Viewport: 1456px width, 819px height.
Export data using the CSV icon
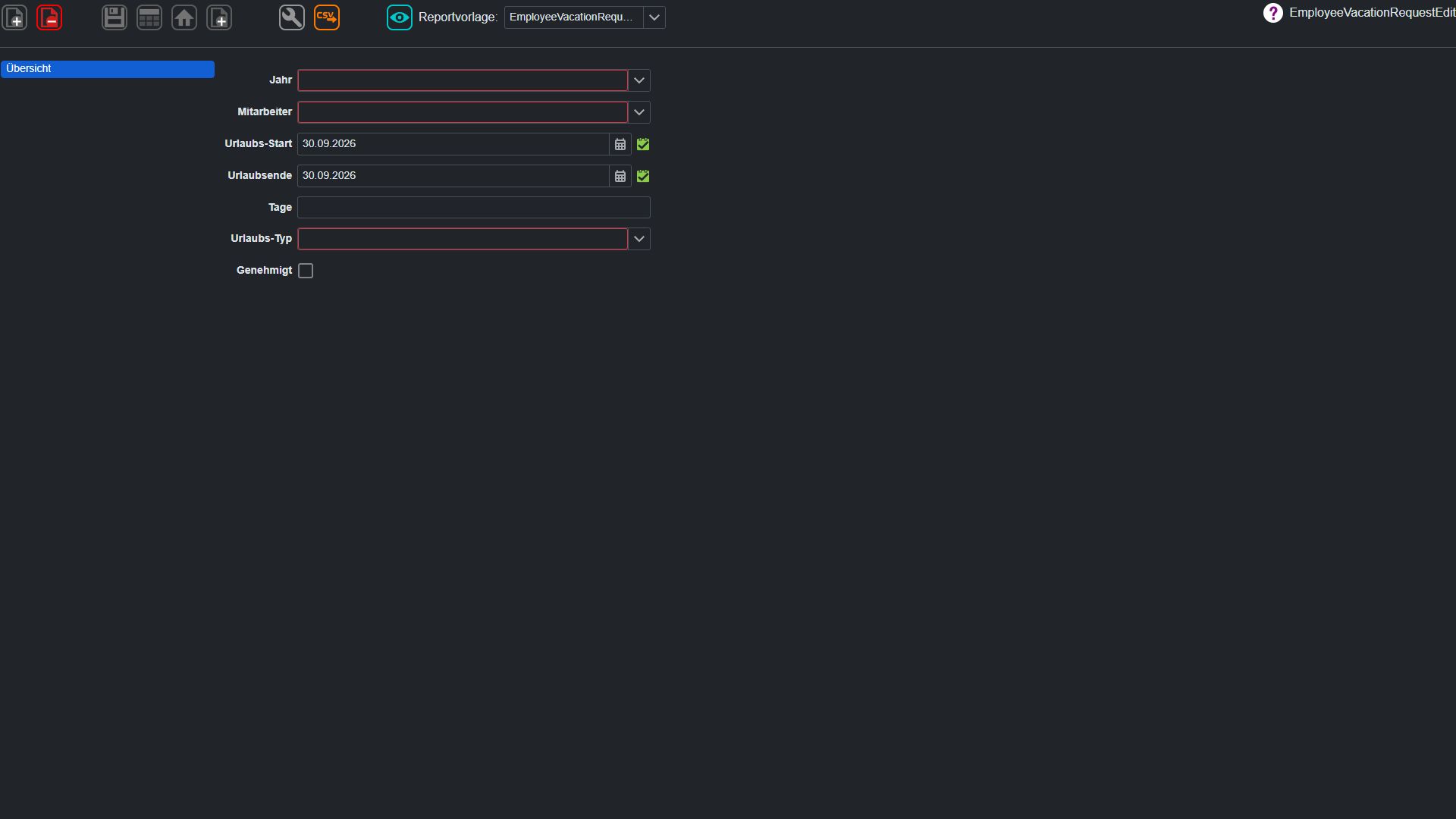327,17
